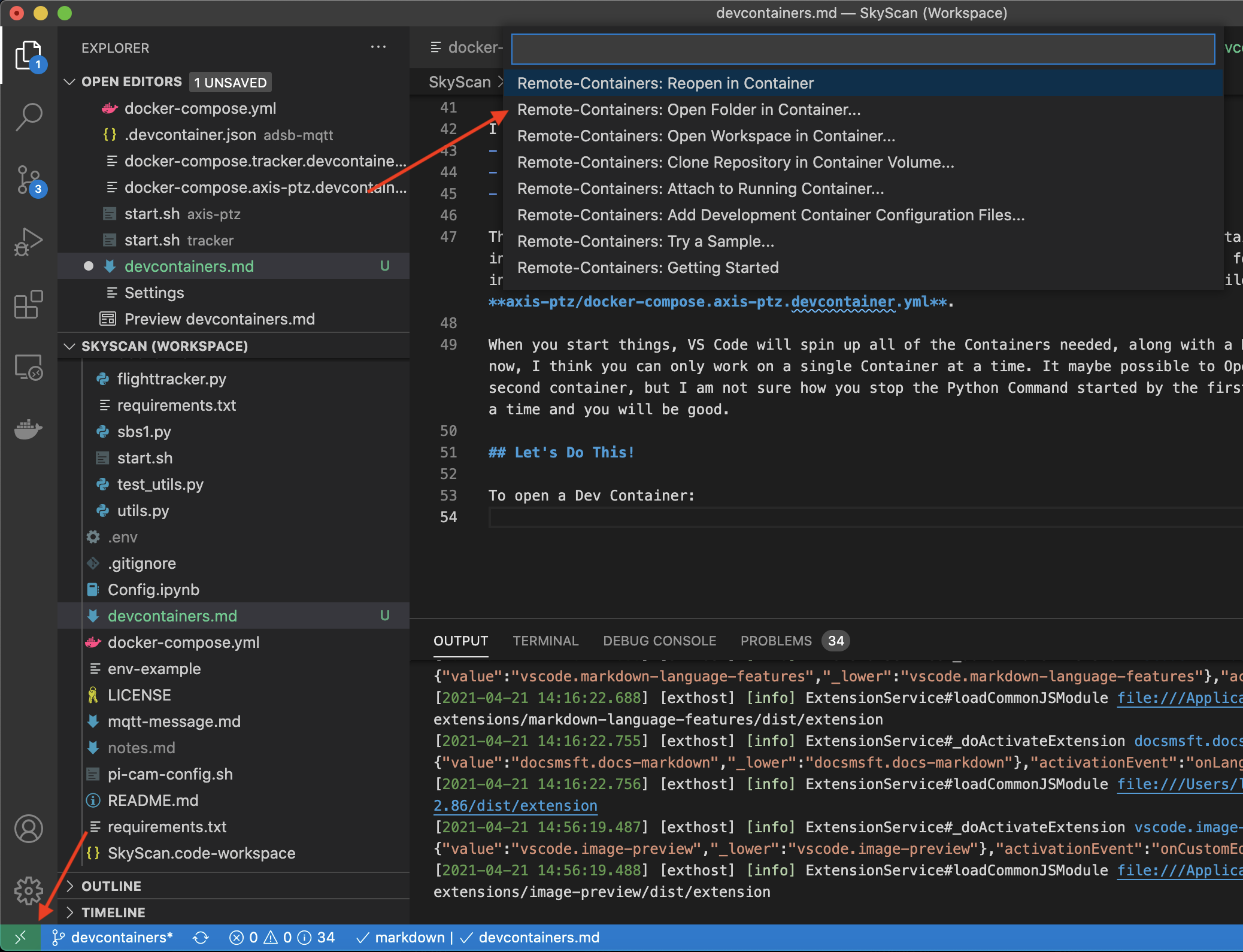
Task: Choose Remote-Containers: Reopen in Container
Action: coord(863,83)
